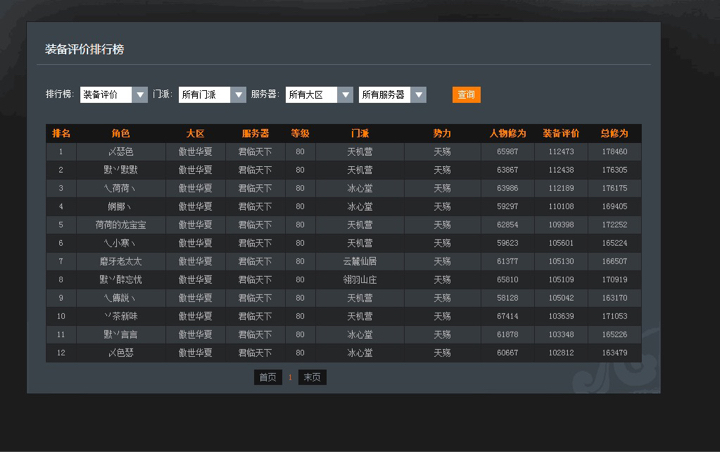Click equipment score 112473 in row 1
Viewport: 720px width, 452px height.
[x=561, y=152]
